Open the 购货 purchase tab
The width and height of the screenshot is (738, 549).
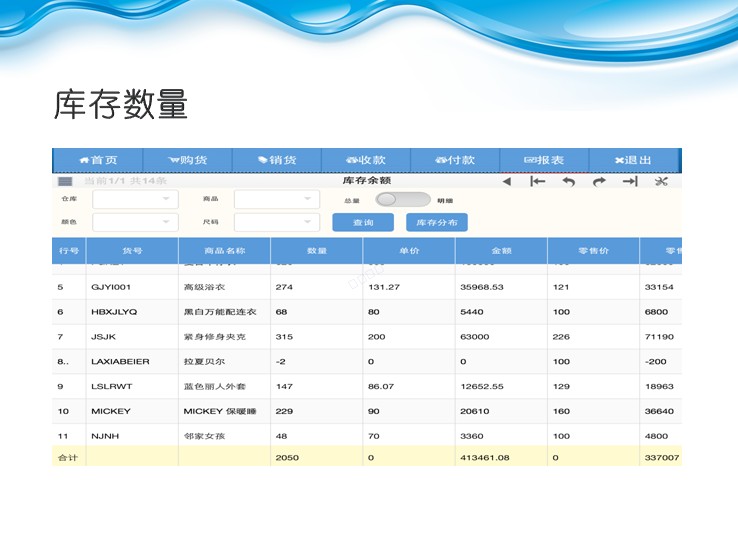[187, 160]
